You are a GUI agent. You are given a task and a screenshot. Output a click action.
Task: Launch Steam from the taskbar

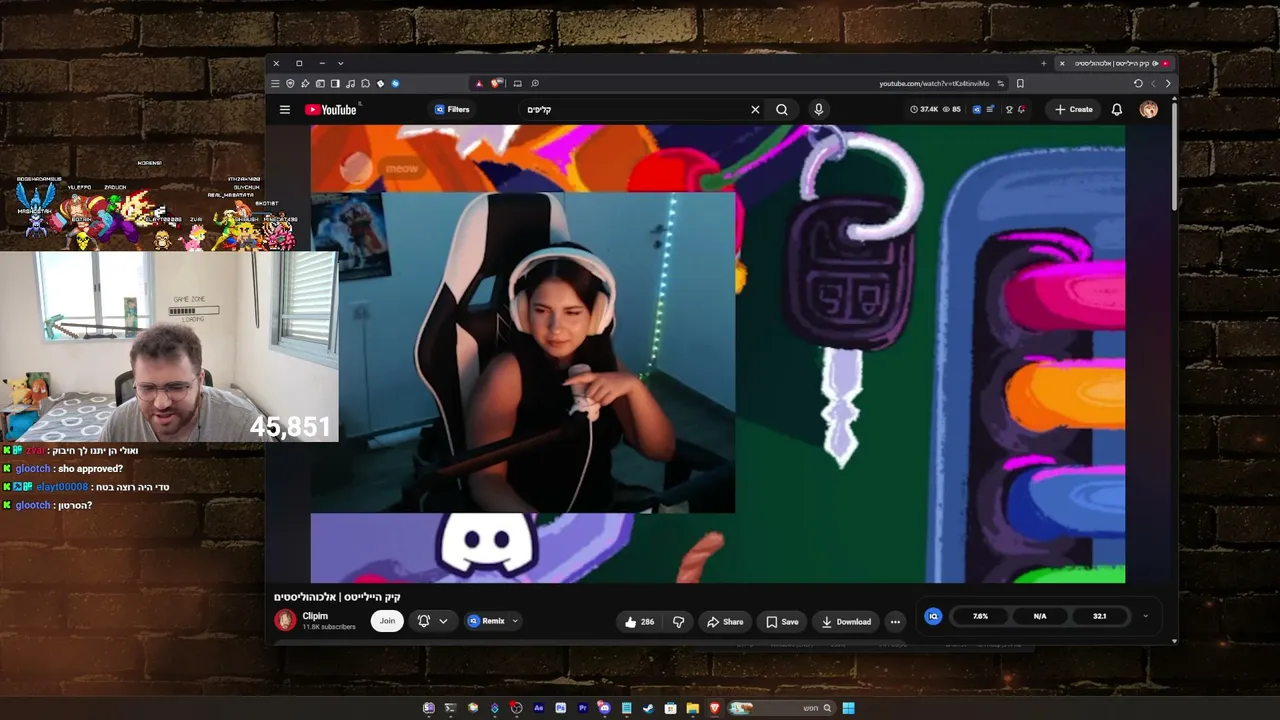point(648,708)
